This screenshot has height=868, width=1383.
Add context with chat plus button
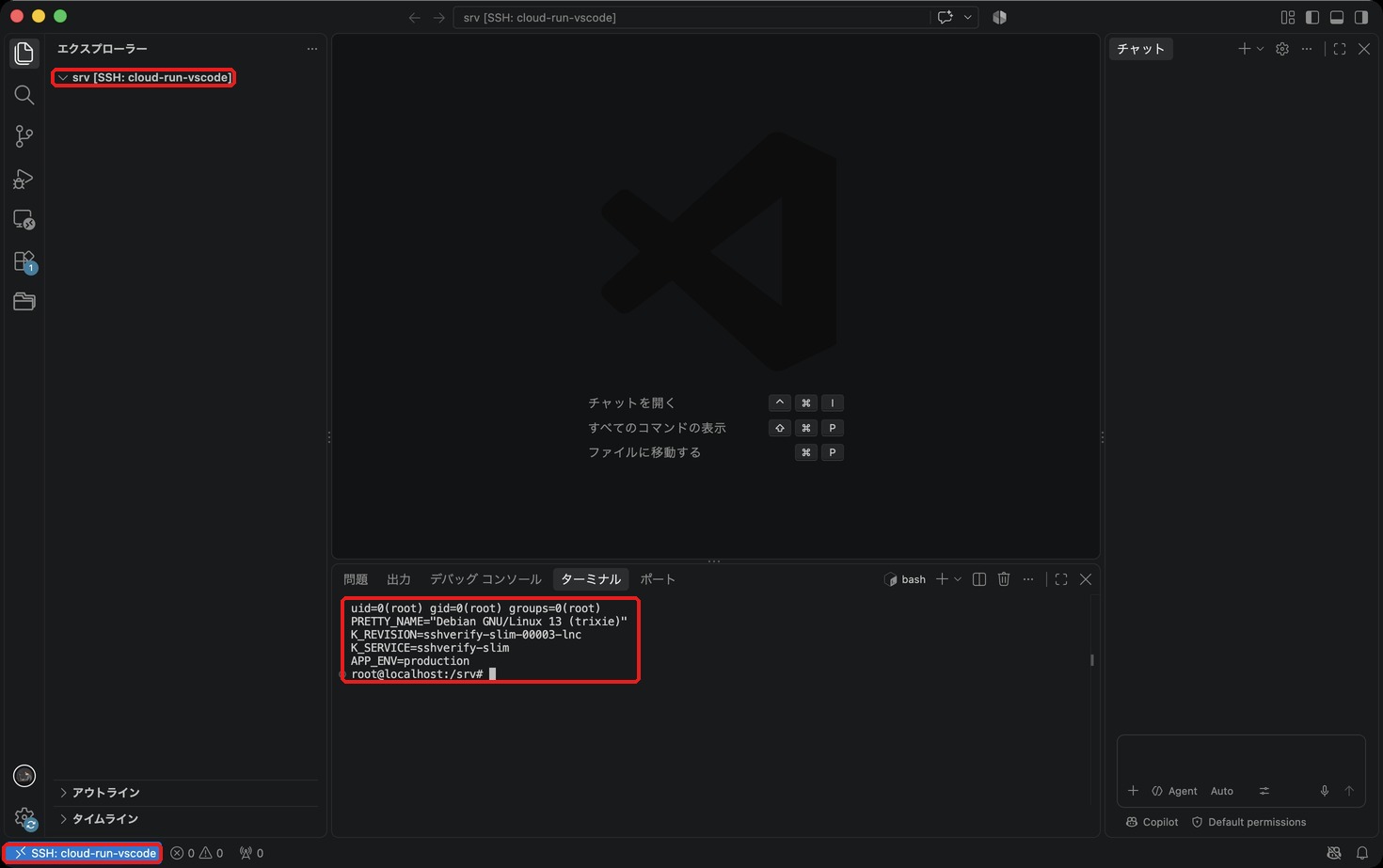[x=1133, y=791]
